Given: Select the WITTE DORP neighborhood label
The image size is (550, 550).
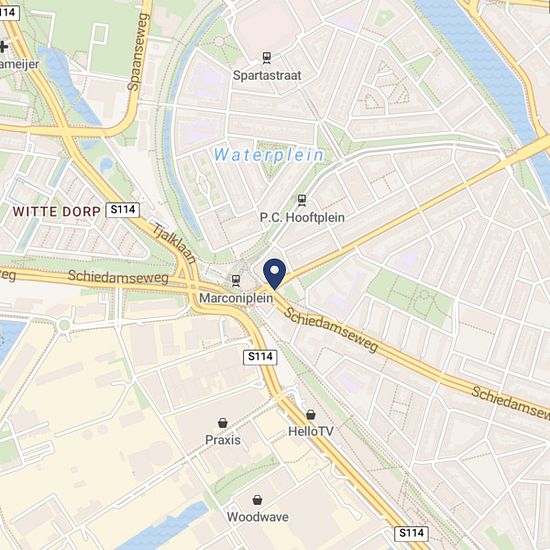Looking at the screenshot, I should coord(57,212).
